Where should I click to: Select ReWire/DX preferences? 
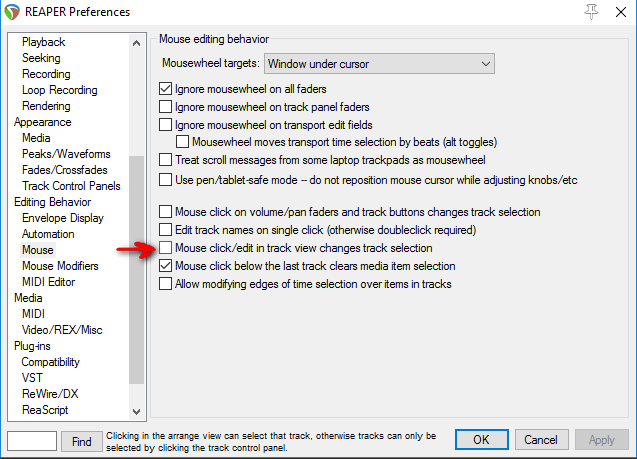pyautogui.click(x=50, y=394)
